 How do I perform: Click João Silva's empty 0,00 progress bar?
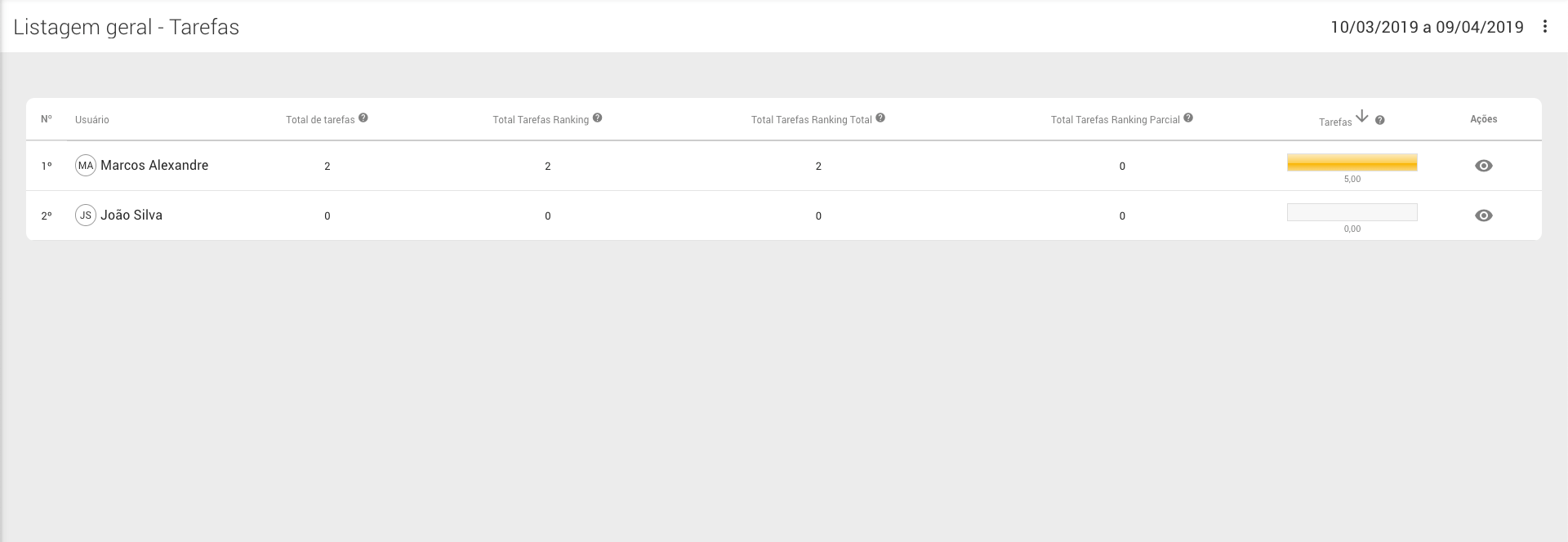[x=1352, y=212]
